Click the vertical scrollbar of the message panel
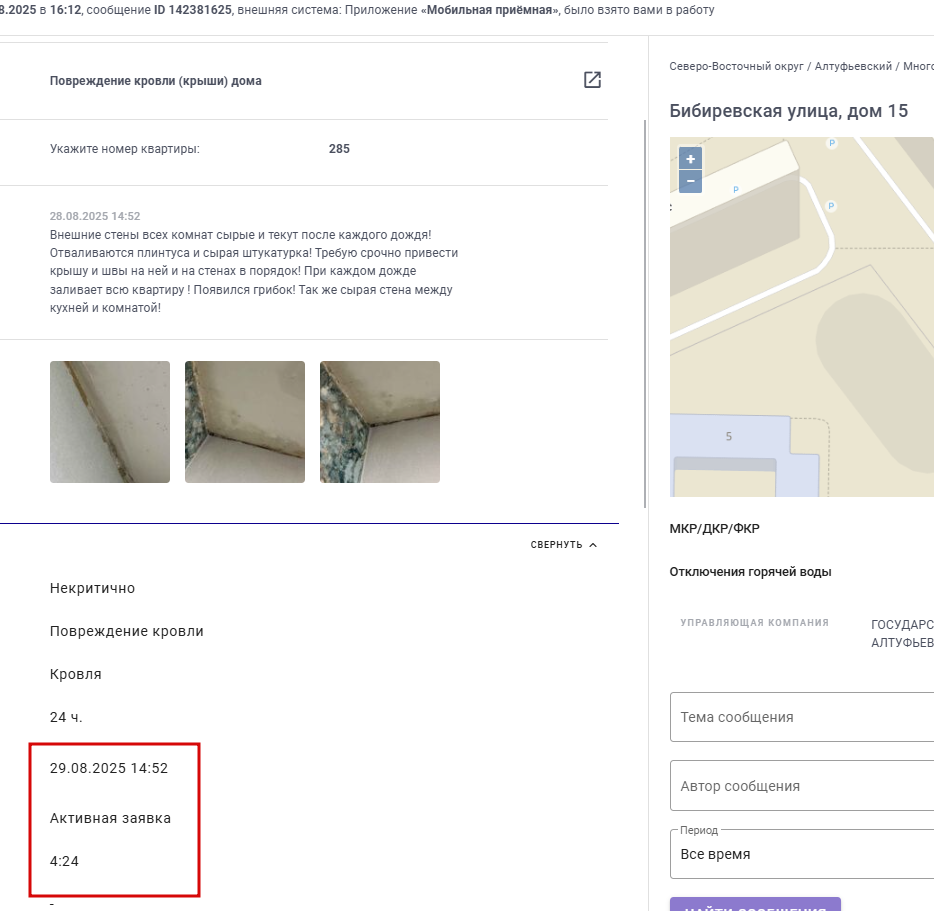Image resolution: width=934 pixels, height=911 pixels. click(x=645, y=314)
